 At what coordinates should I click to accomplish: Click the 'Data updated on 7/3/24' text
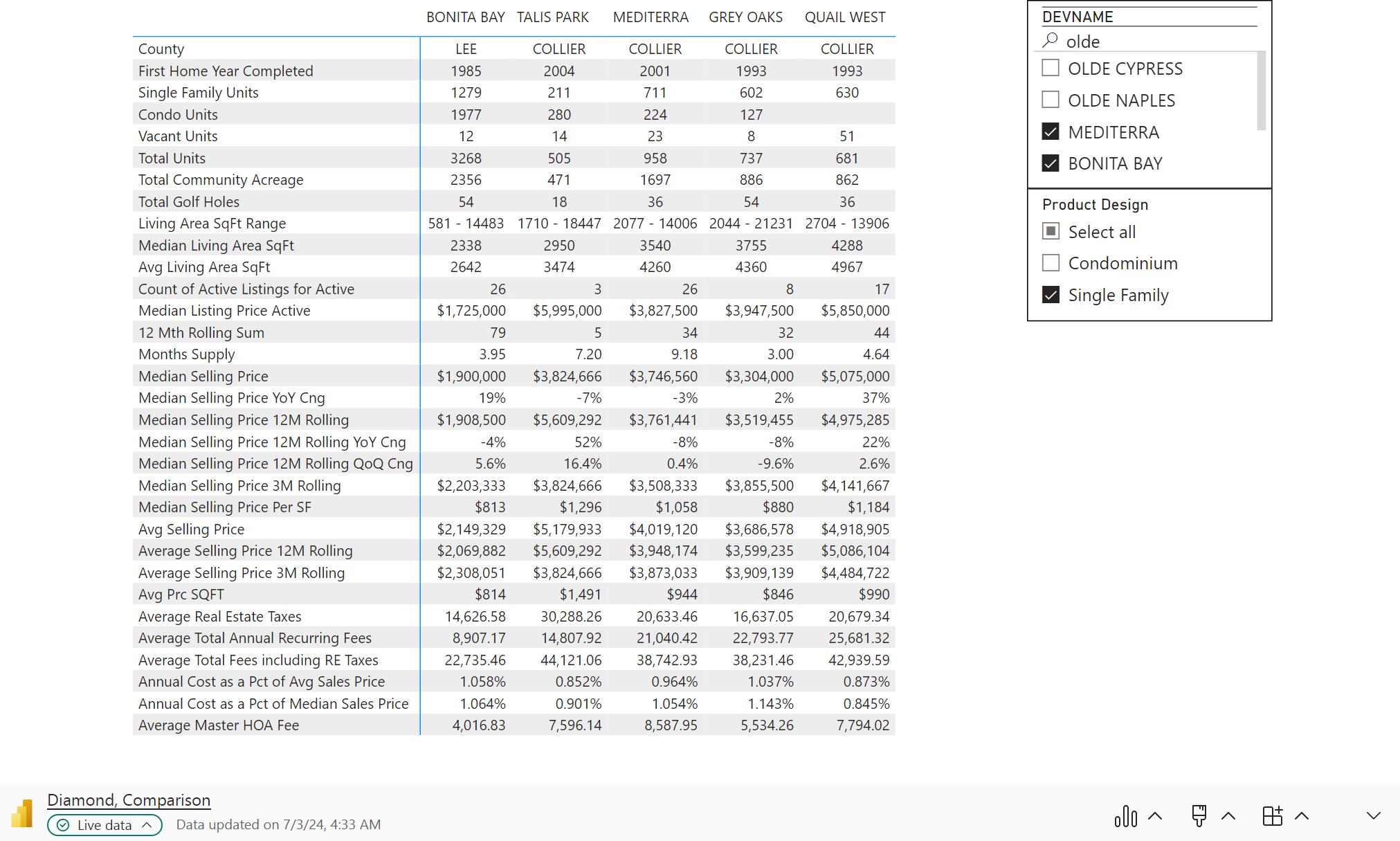[x=278, y=824]
